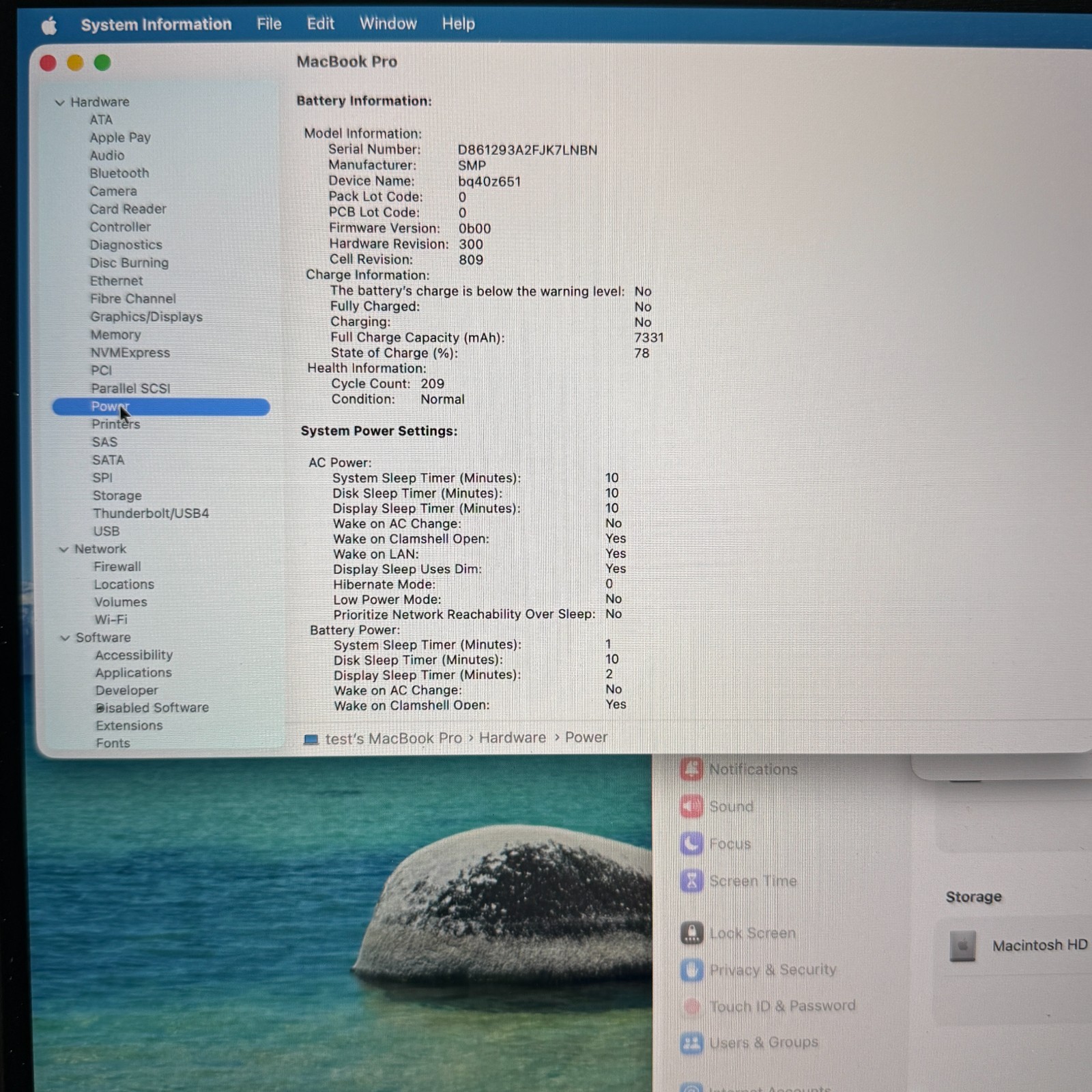Select Accessibility under Software
Viewport: 1092px width, 1092px height.
pyautogui.click(x=134, y=655)
